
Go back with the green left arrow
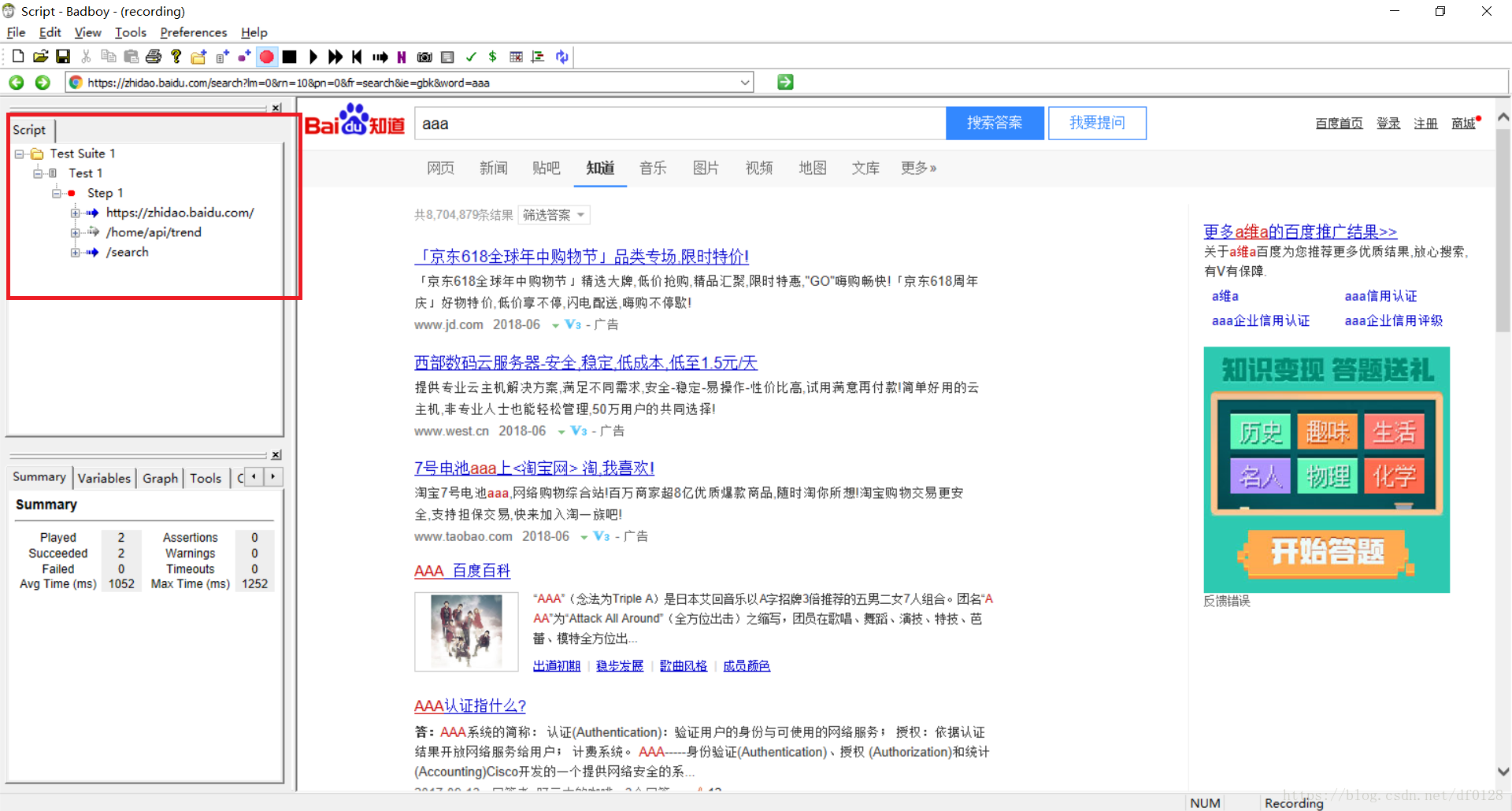point(17,82)
